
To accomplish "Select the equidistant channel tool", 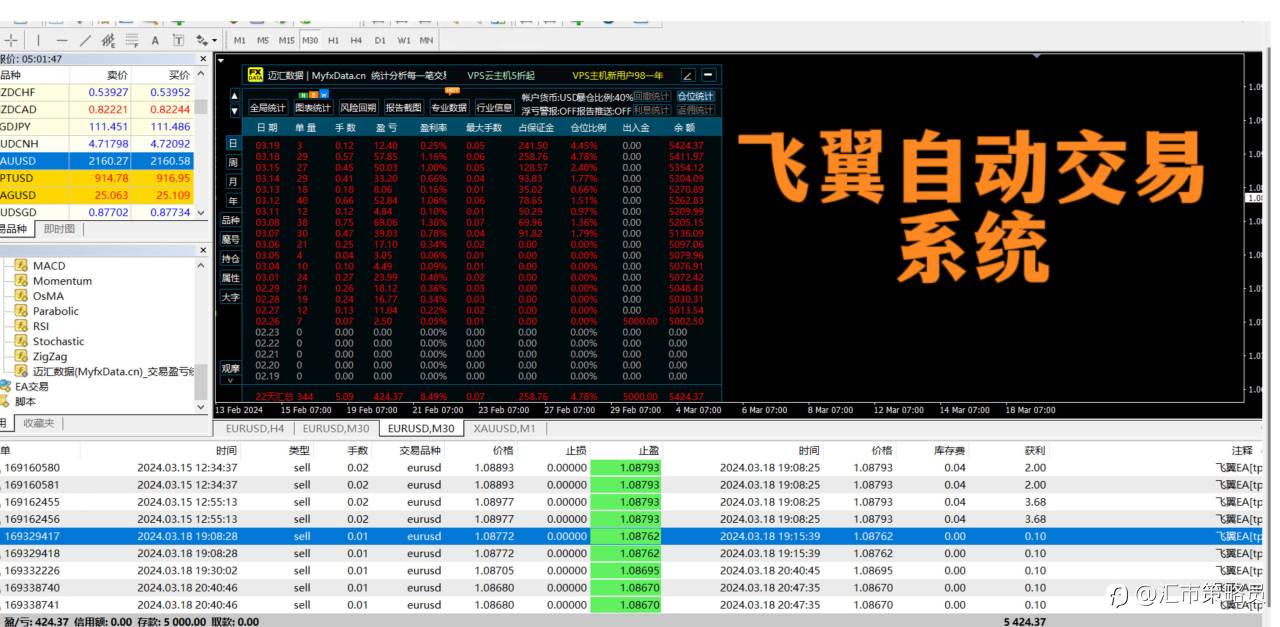I will pyautogui.click(x=108, y=40).
